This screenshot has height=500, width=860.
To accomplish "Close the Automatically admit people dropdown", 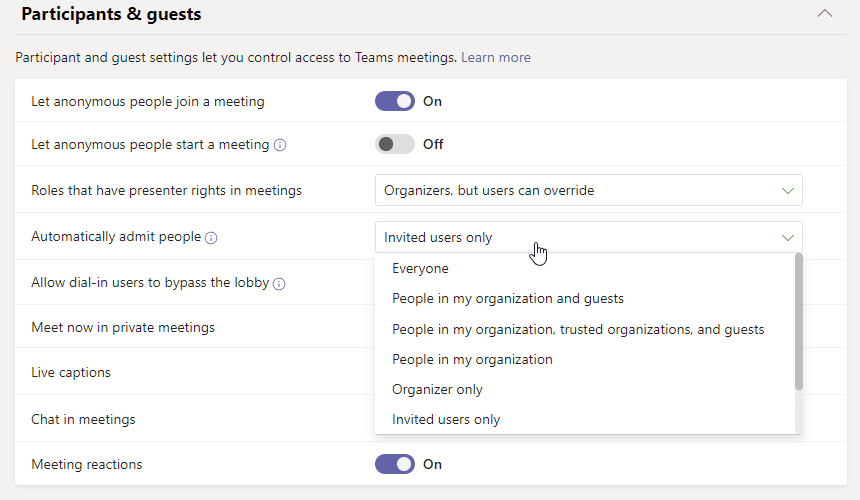I will click(787, 237).
